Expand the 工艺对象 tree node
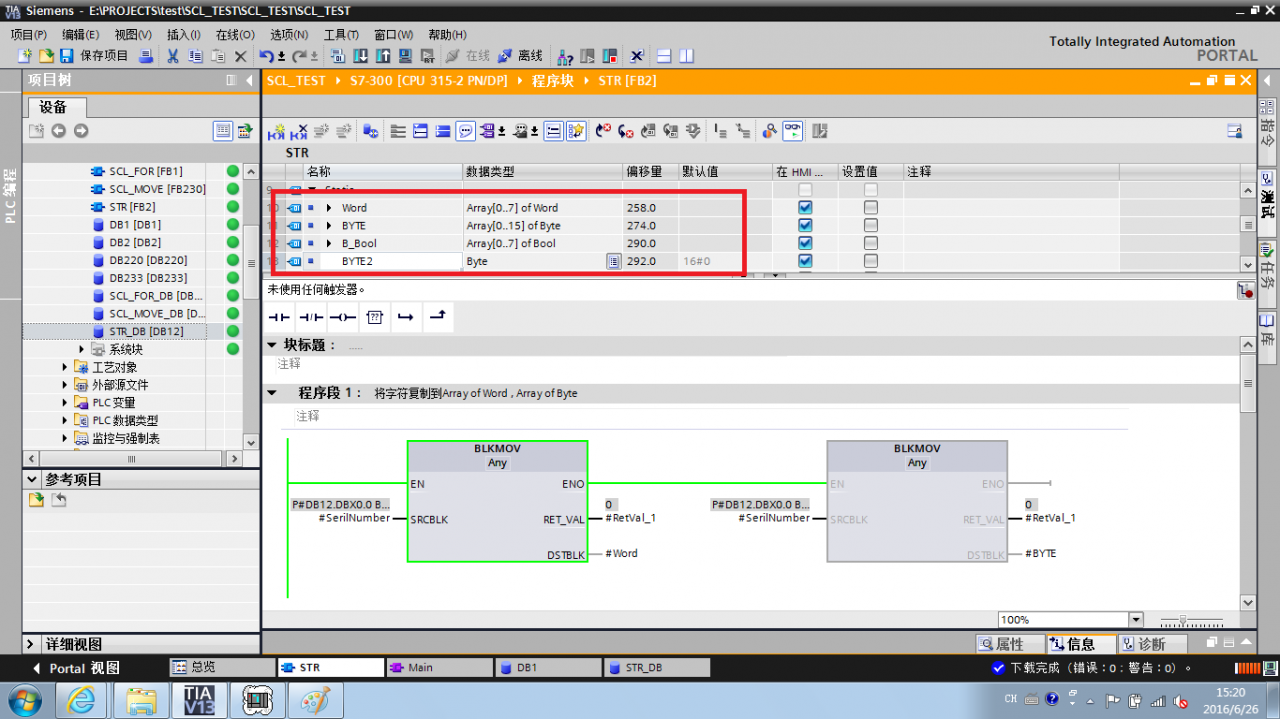This screenshot has height=719, width=1280. [66, 367]
